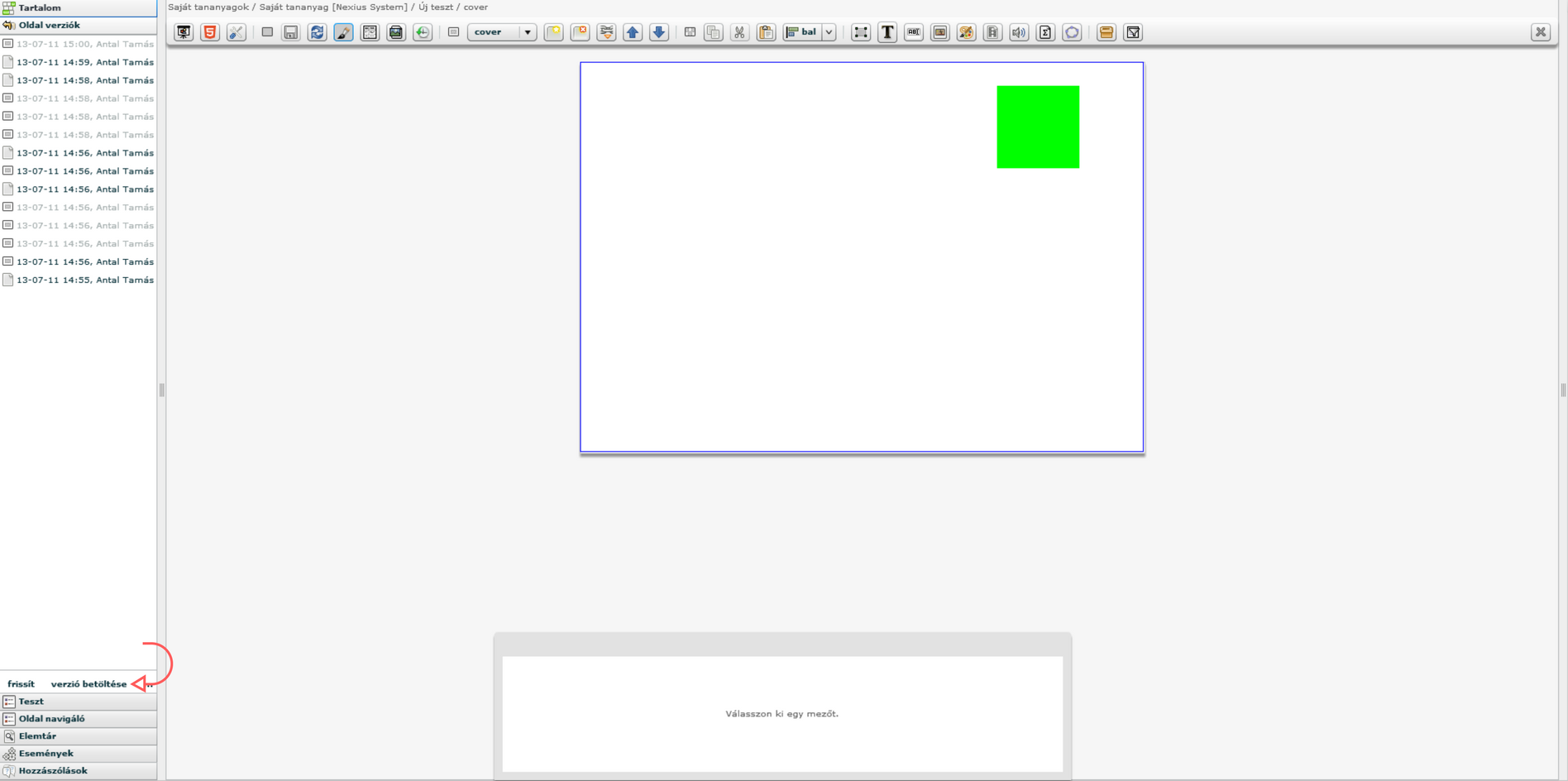Image resolution: width=1568 pixels, height=781 pixels.
Task: Open the Hozzászólások panel
Action: (53, 770)
